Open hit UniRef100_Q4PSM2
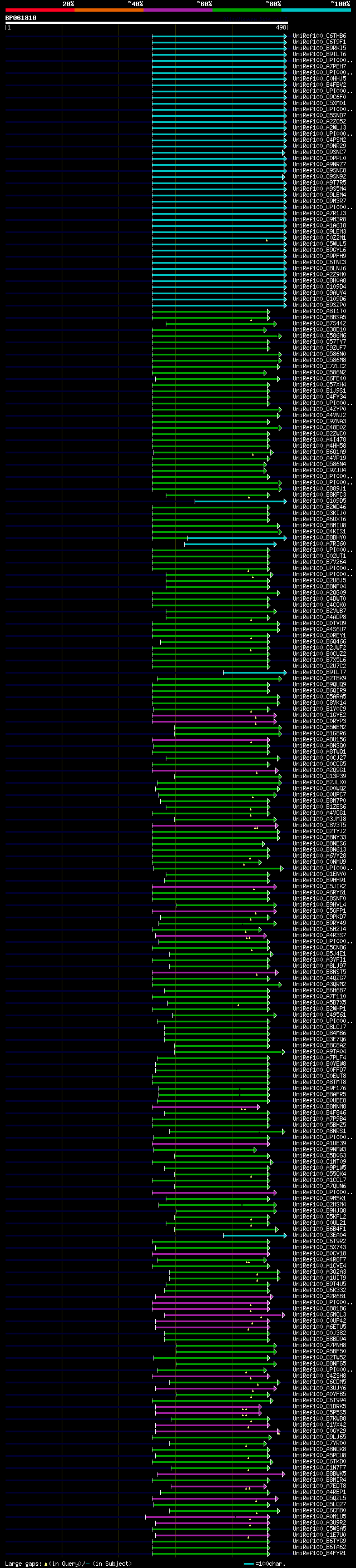The width and height of the screenshot is (356, 1568). tap(319, 140)
